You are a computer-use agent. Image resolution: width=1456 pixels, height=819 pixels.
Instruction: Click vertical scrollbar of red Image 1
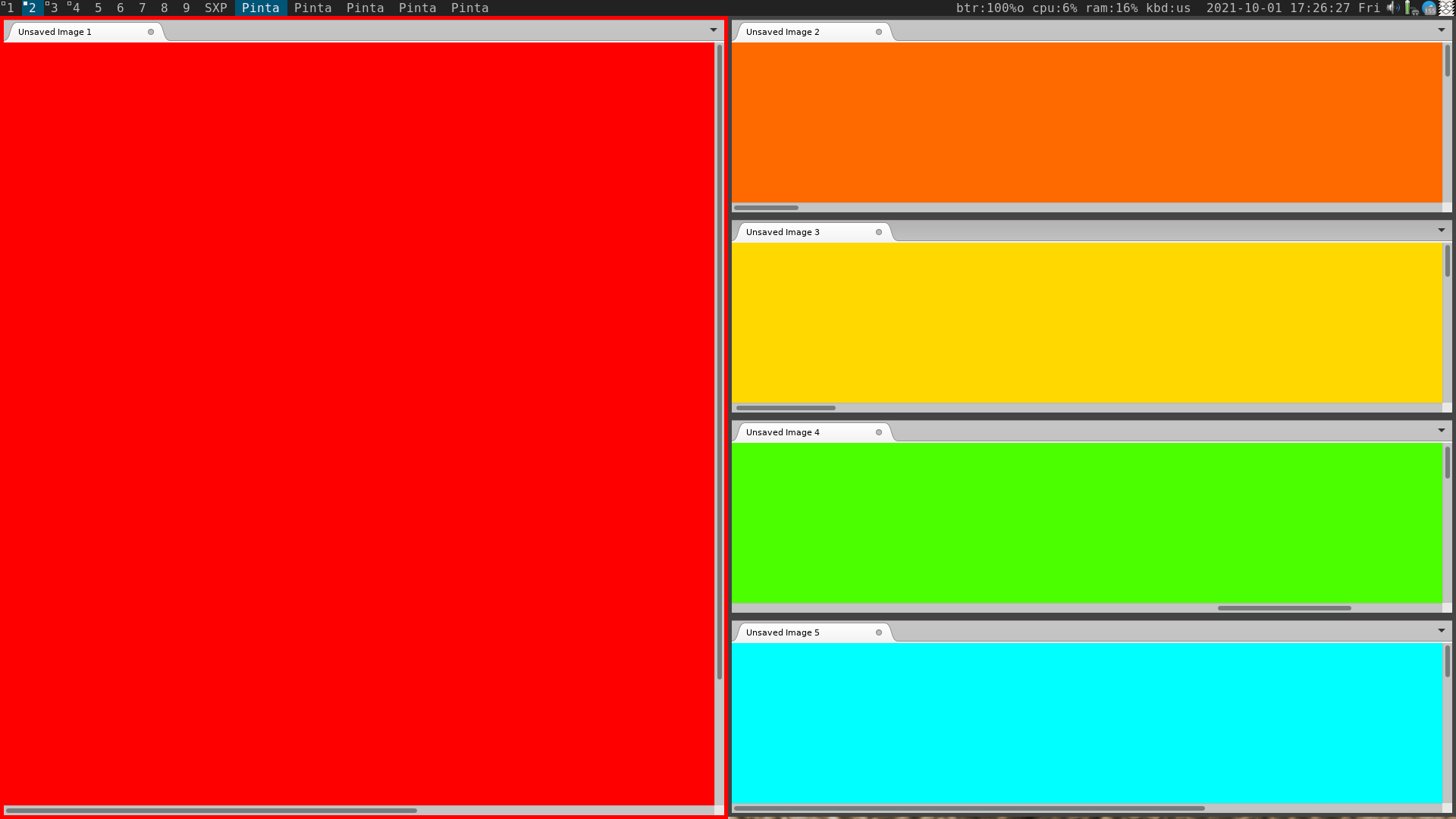pos(720,362)
